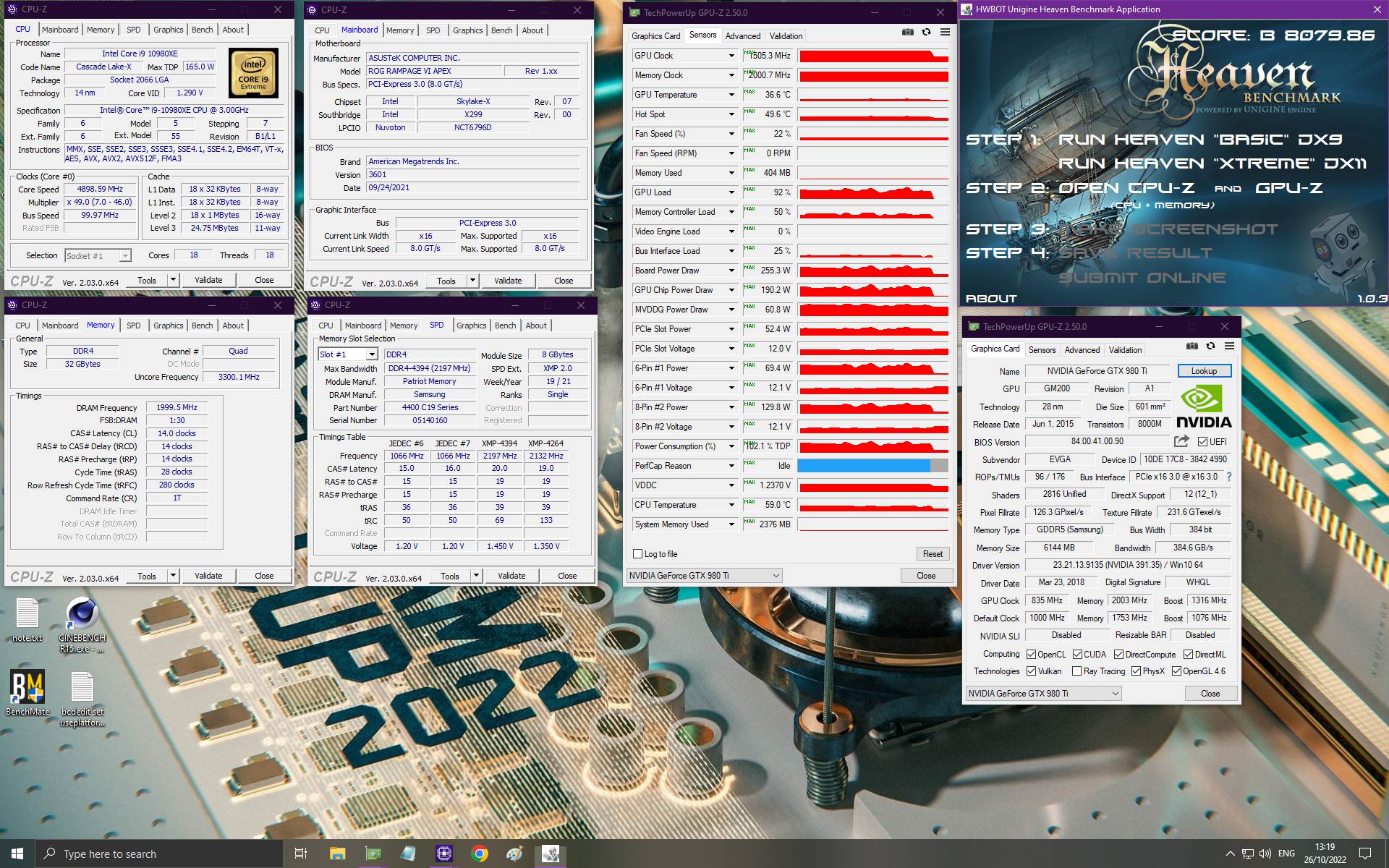Open note.txt desktop icon
1389x868 pixels.
[x=27, y=621]
